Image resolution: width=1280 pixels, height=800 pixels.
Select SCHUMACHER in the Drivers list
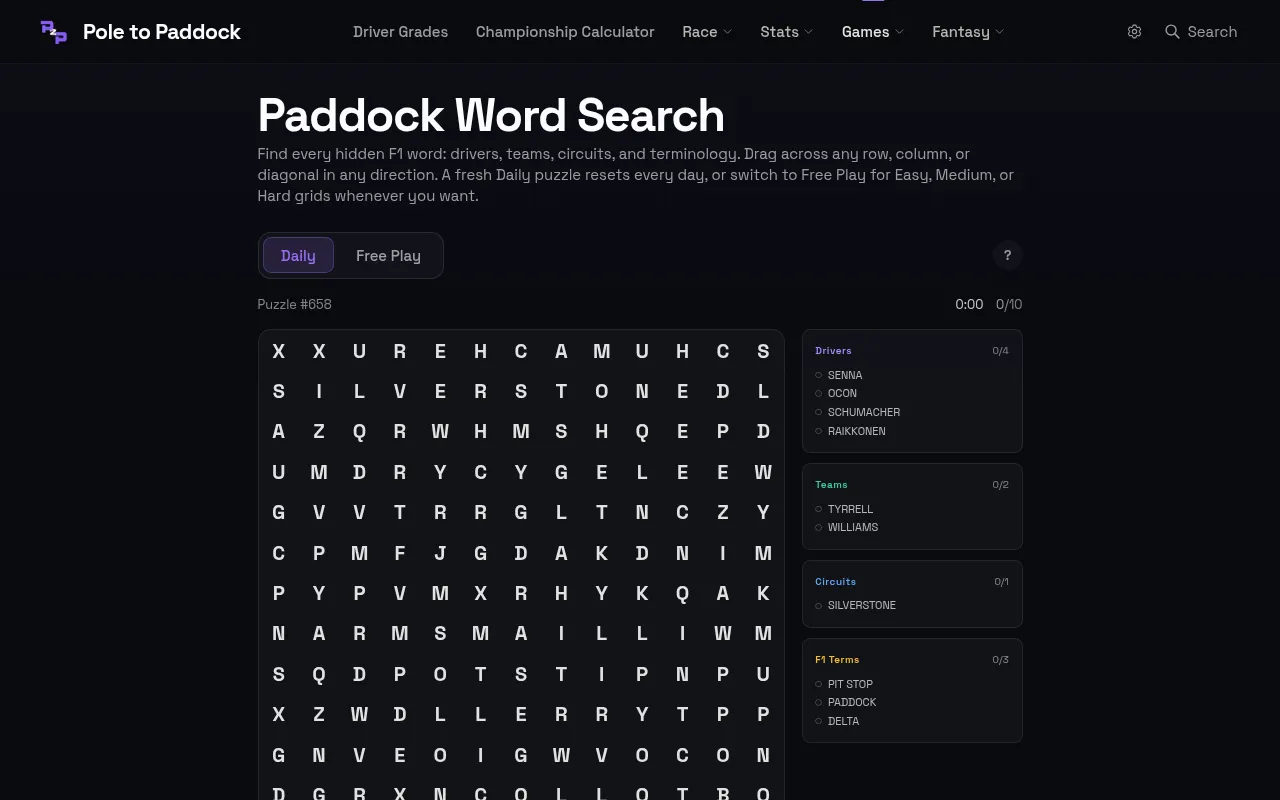(x=864, y=412)
